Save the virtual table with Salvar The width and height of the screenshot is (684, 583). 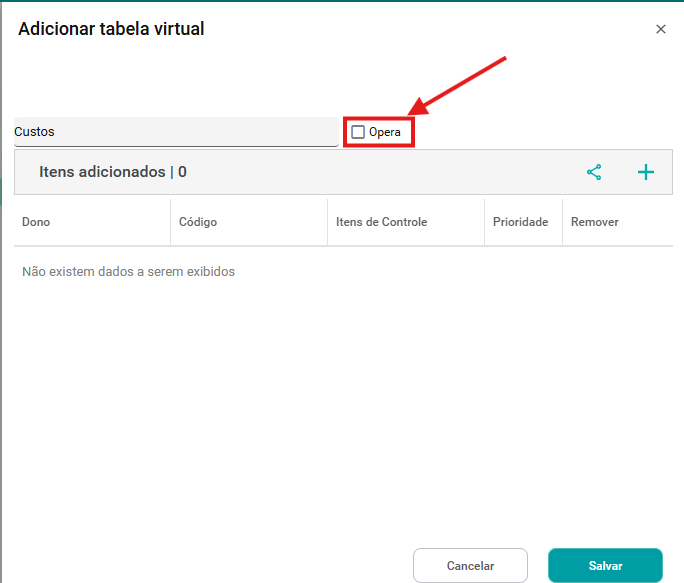click(605, 565)
